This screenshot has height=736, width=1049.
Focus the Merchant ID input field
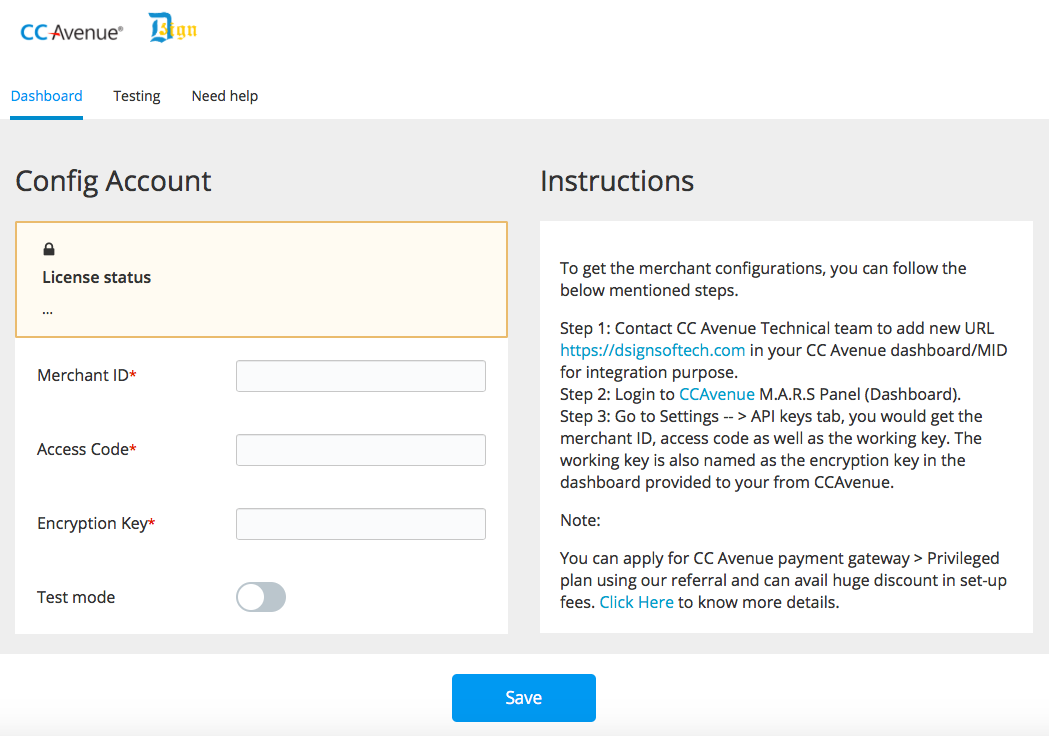tap(361, 376)
